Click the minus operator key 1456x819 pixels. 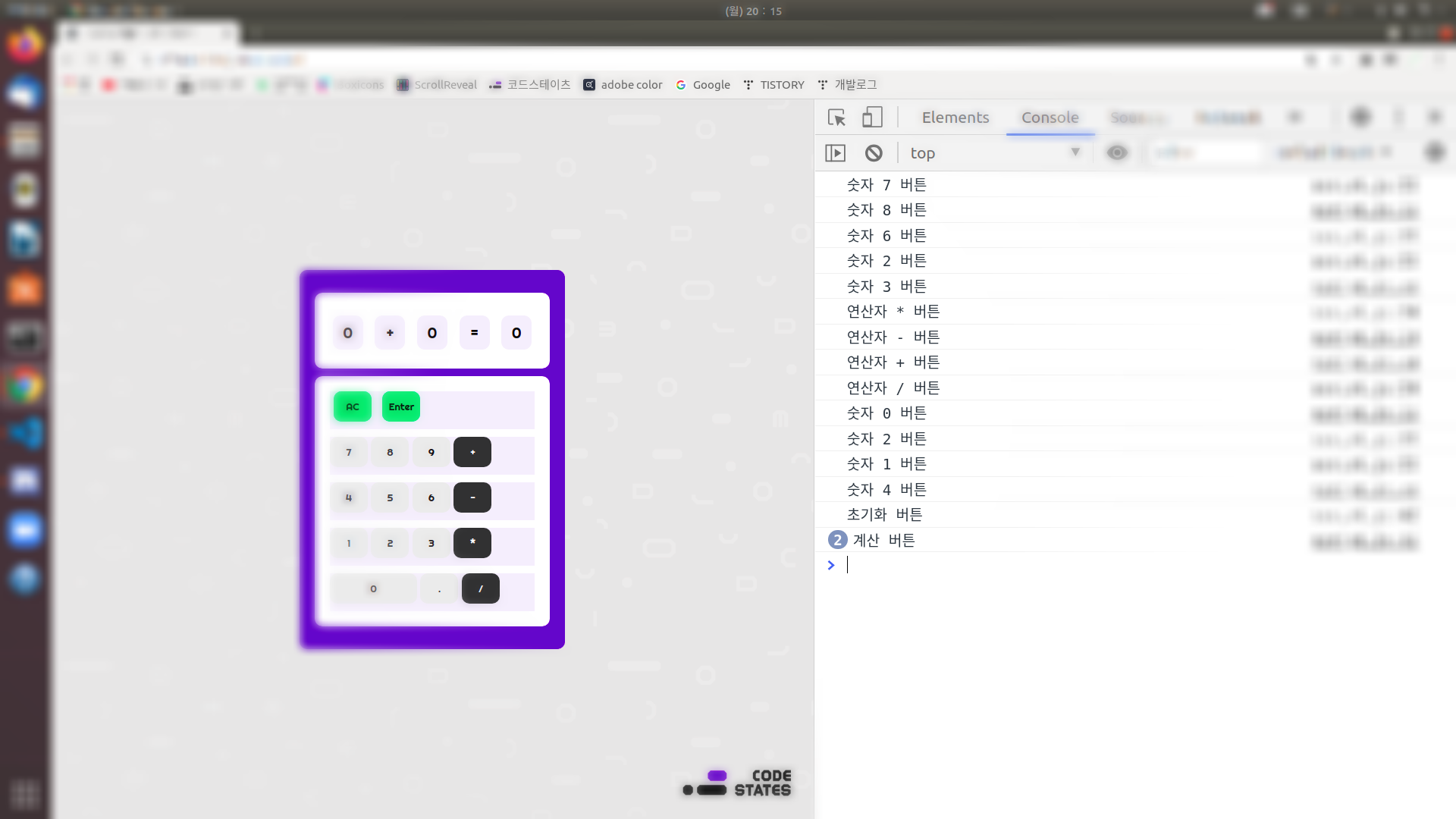472,497
